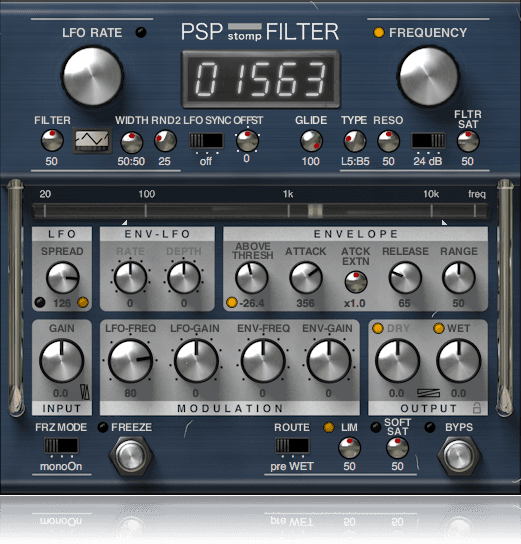Toggle the orange LED right of 126

tap(83, 303)
